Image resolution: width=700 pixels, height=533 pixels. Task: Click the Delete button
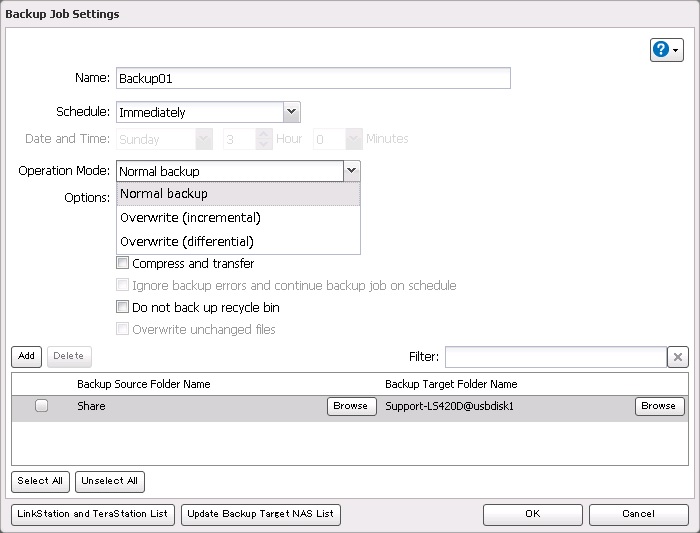(69, 357)
